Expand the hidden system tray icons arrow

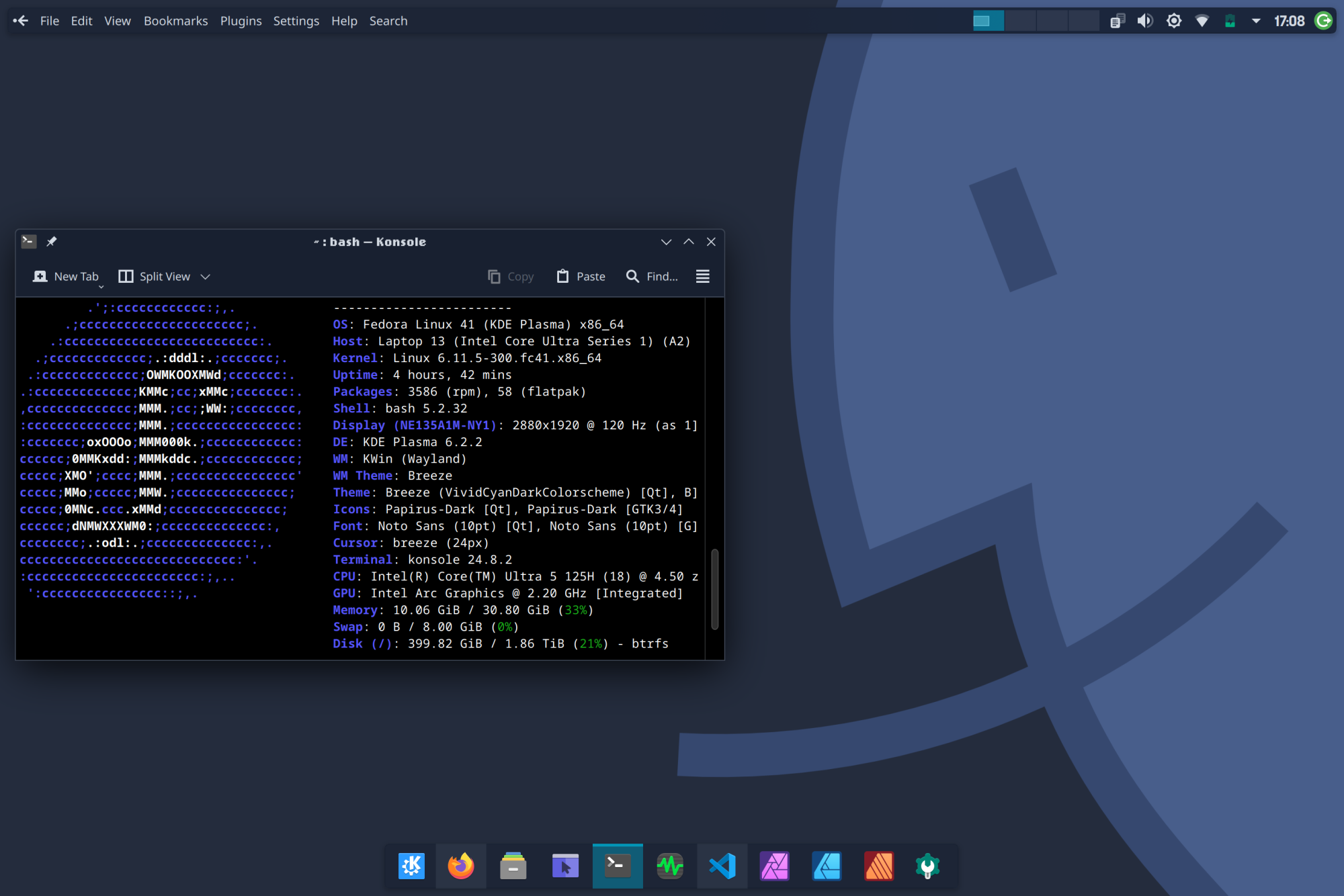tap(1255, 21)
